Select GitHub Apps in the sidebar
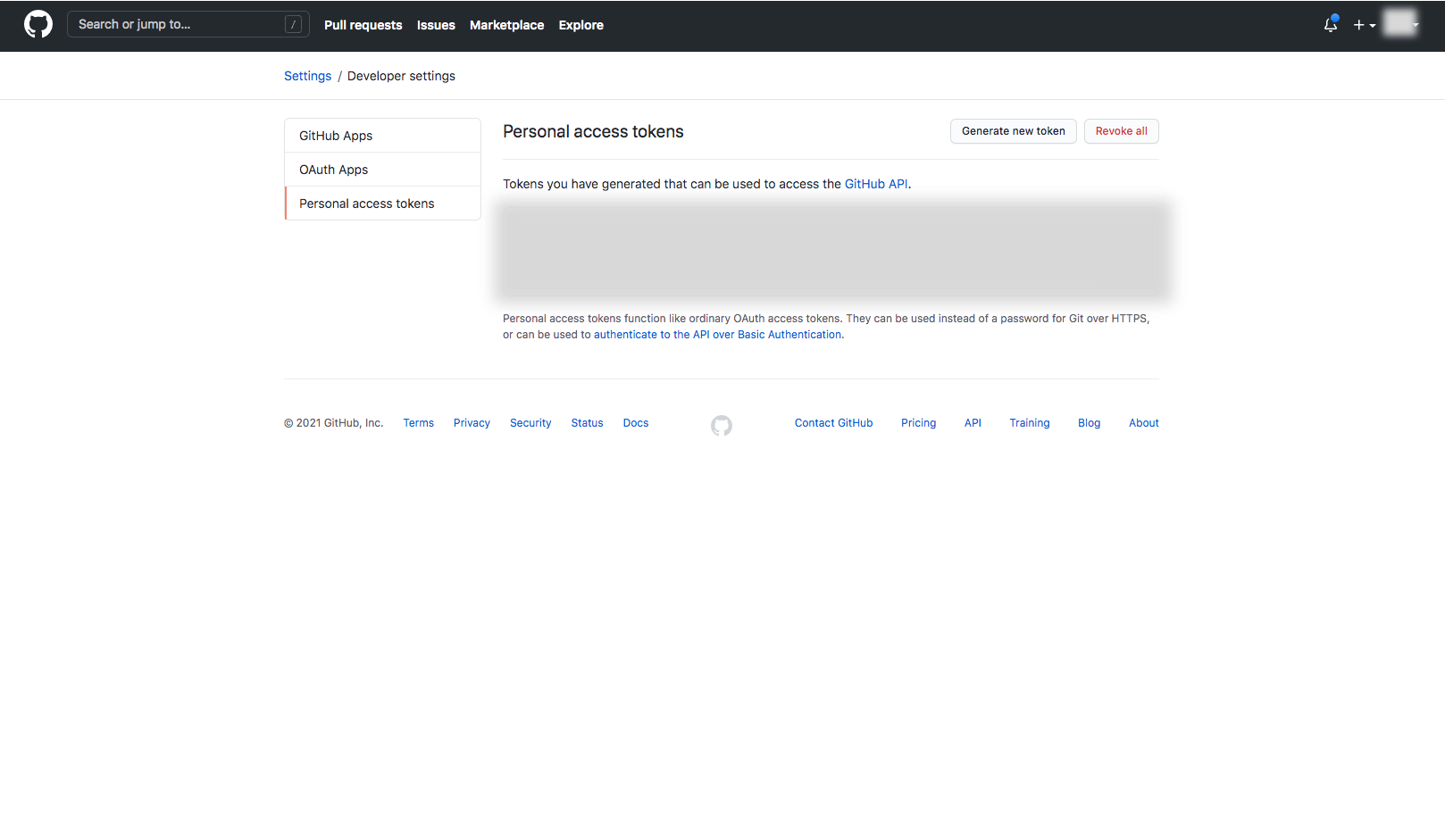Viewport: 1445px width, 840px height. pos(382,136)
